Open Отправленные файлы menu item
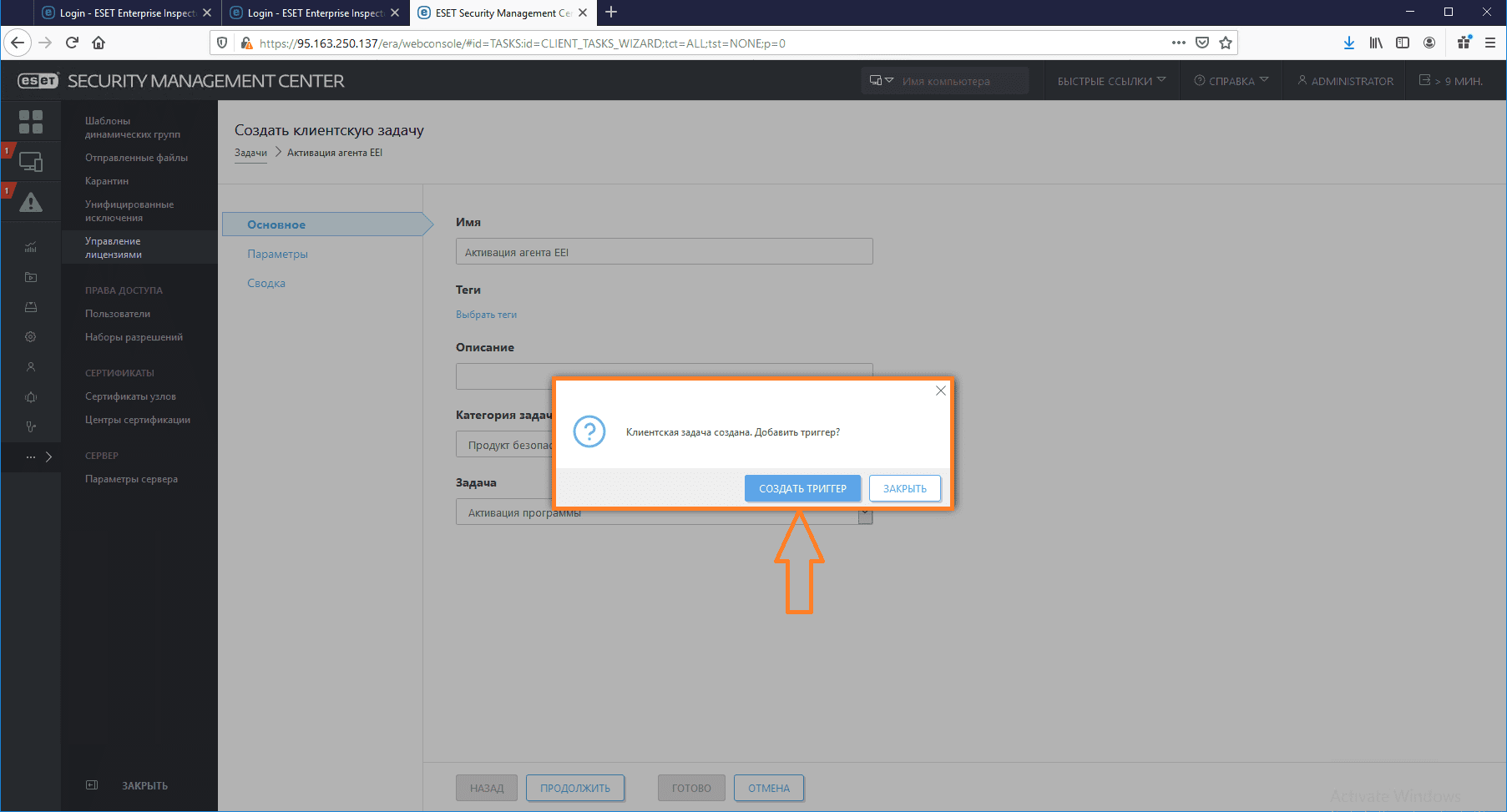Screen dimensions: 1507x812 click(x=136, y=158)
